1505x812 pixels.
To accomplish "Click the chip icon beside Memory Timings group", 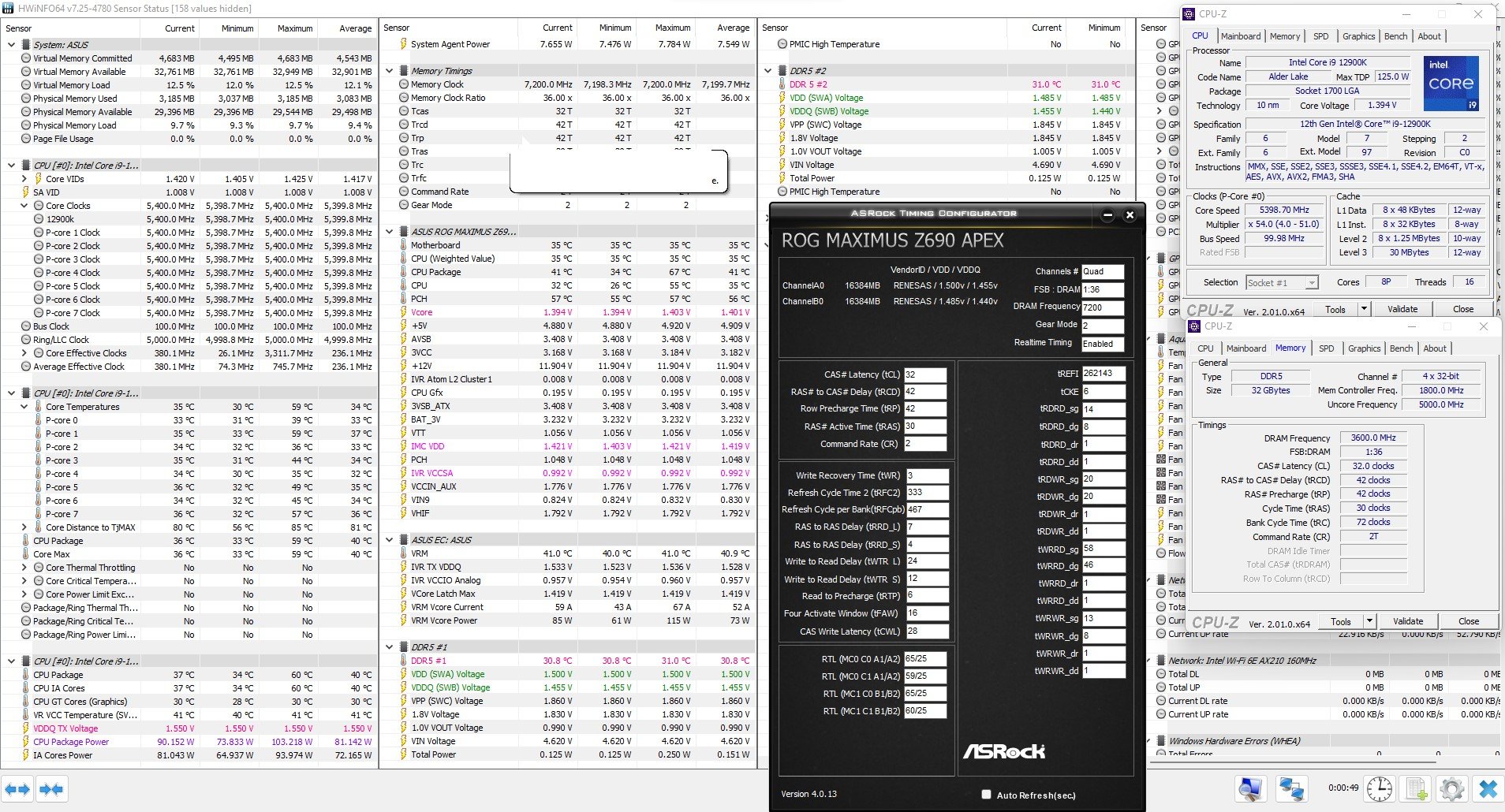I will 404,71.
